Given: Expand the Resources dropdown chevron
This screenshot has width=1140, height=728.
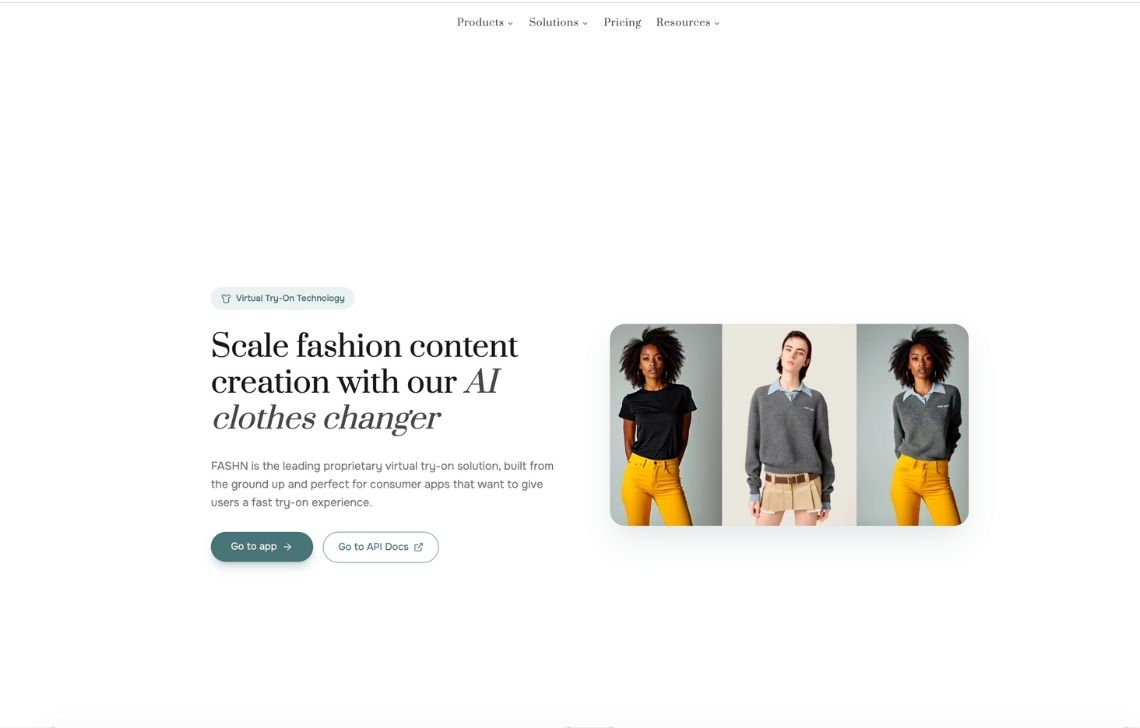Looking at the screenshot, I should point(717,23).
